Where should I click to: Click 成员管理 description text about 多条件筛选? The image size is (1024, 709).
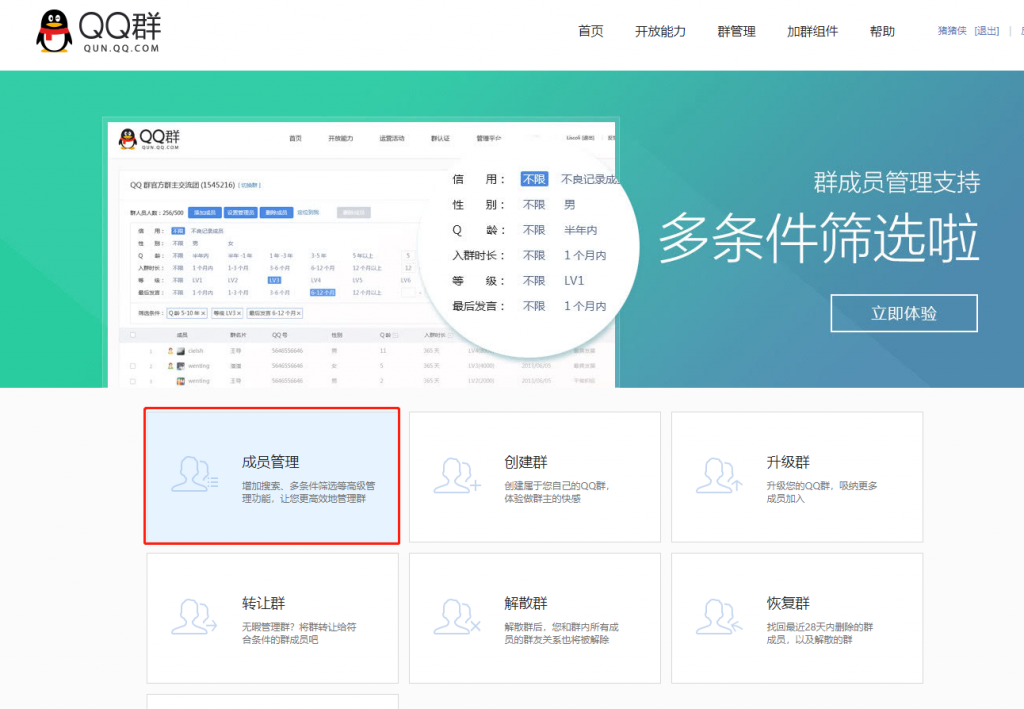pos(308,492)
